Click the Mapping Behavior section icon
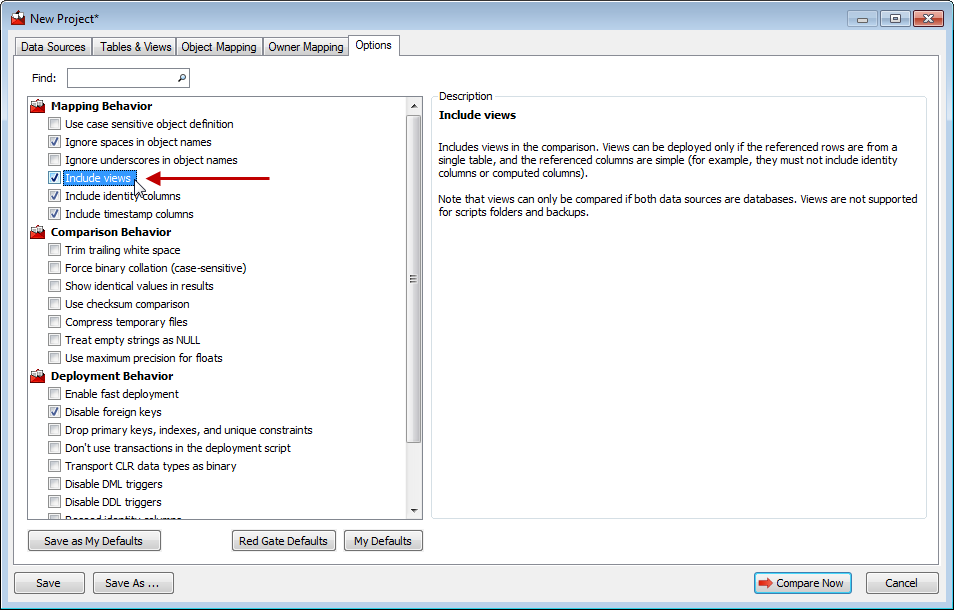954x610 pixels. [38, 106]
